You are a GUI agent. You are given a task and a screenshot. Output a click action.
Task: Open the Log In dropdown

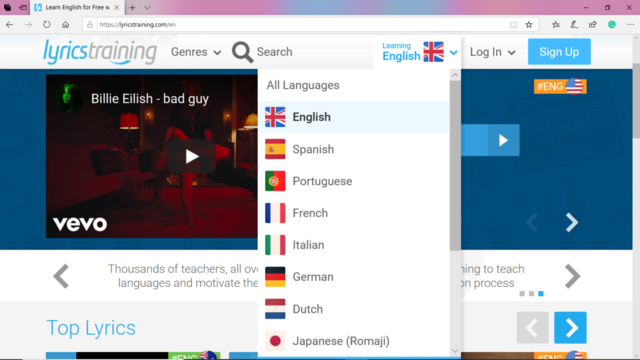[x=493, y=52]
